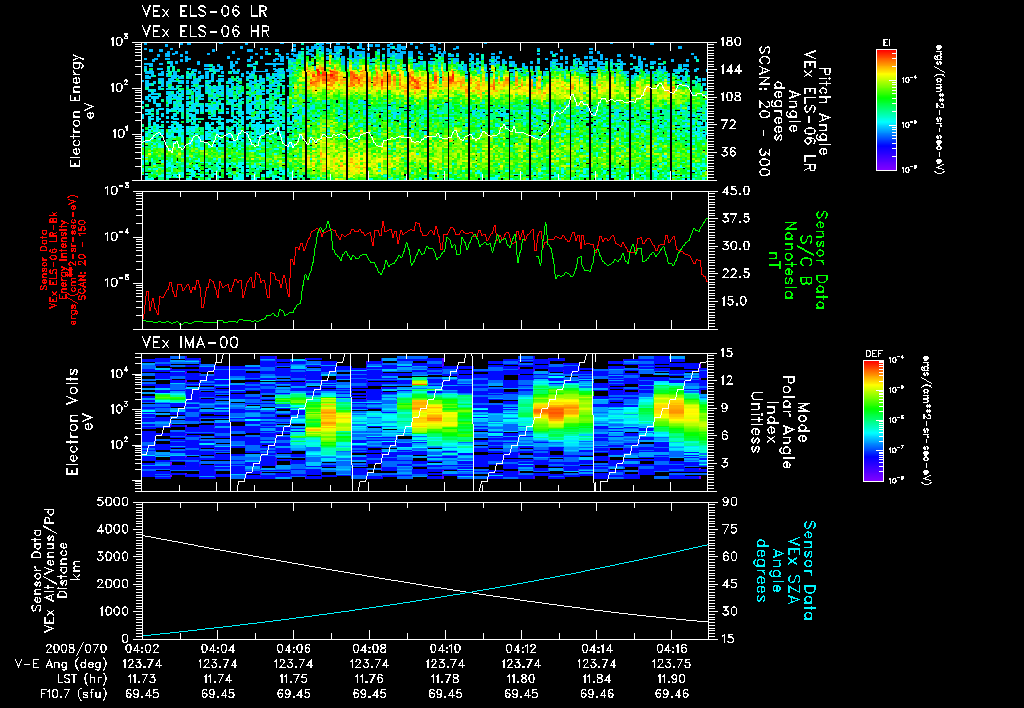1024x708 pixels.
Task: Click the red 'Energy Intensity' axis label
Action: click(x=64, y=258)
